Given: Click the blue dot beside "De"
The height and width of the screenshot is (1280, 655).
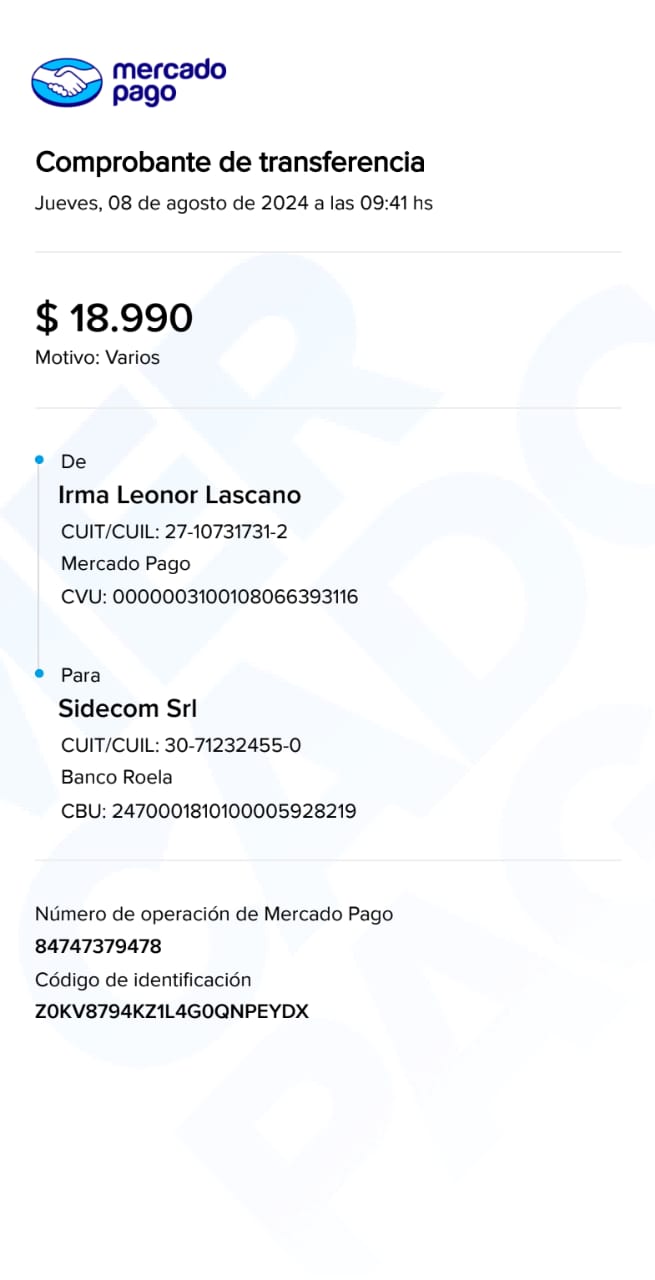Looking at the screenshot, I should [x=40, y=460].
